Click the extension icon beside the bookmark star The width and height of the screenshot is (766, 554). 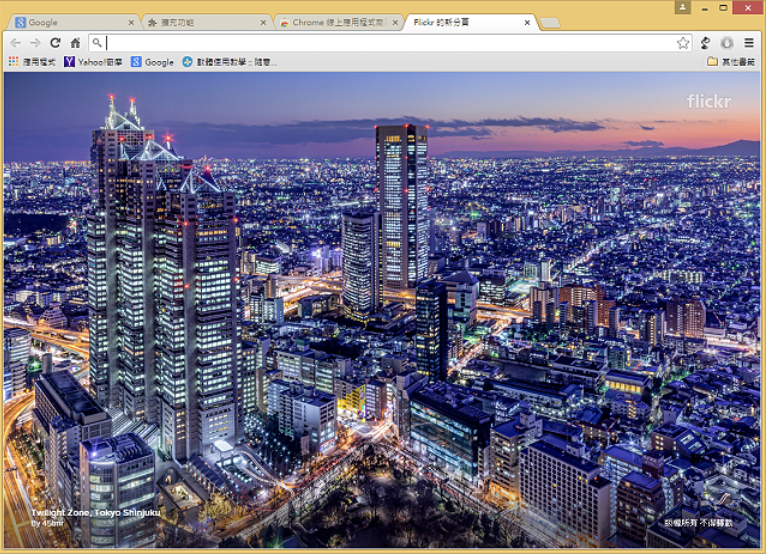(x=705, y=43)
